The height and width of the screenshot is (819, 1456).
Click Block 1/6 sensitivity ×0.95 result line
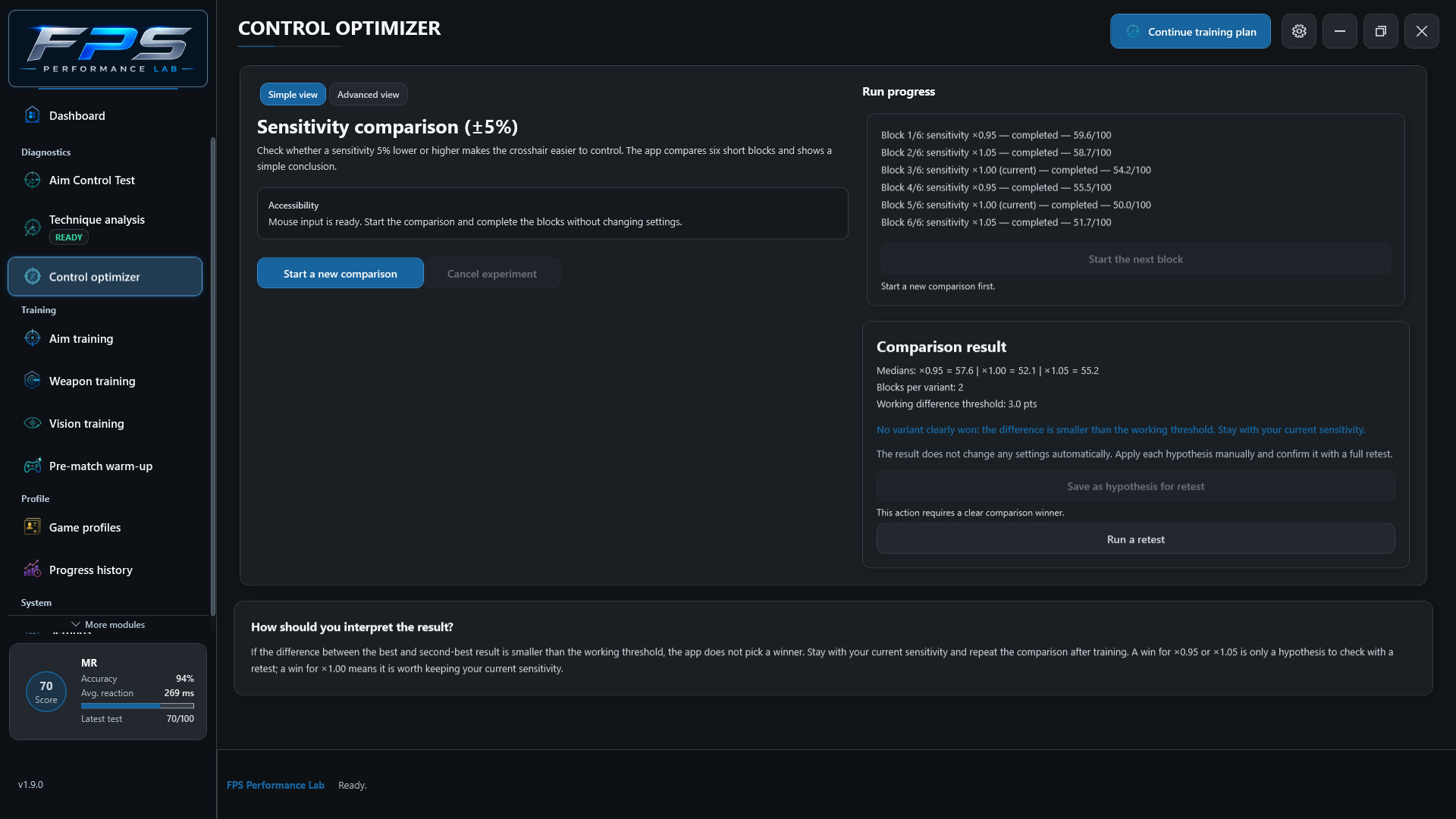(x=996, y=135)
